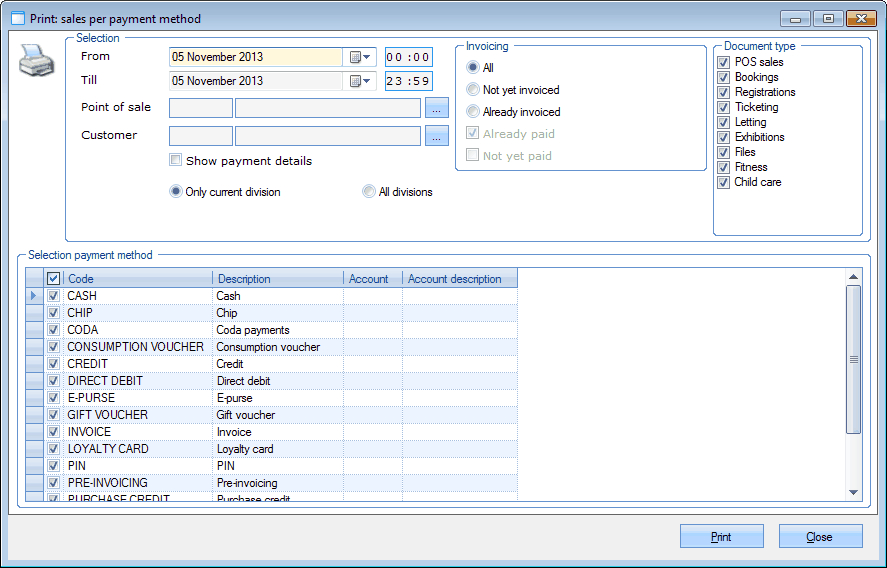
Task: Select the All divisions radio button
Action: tap(369, 191)
